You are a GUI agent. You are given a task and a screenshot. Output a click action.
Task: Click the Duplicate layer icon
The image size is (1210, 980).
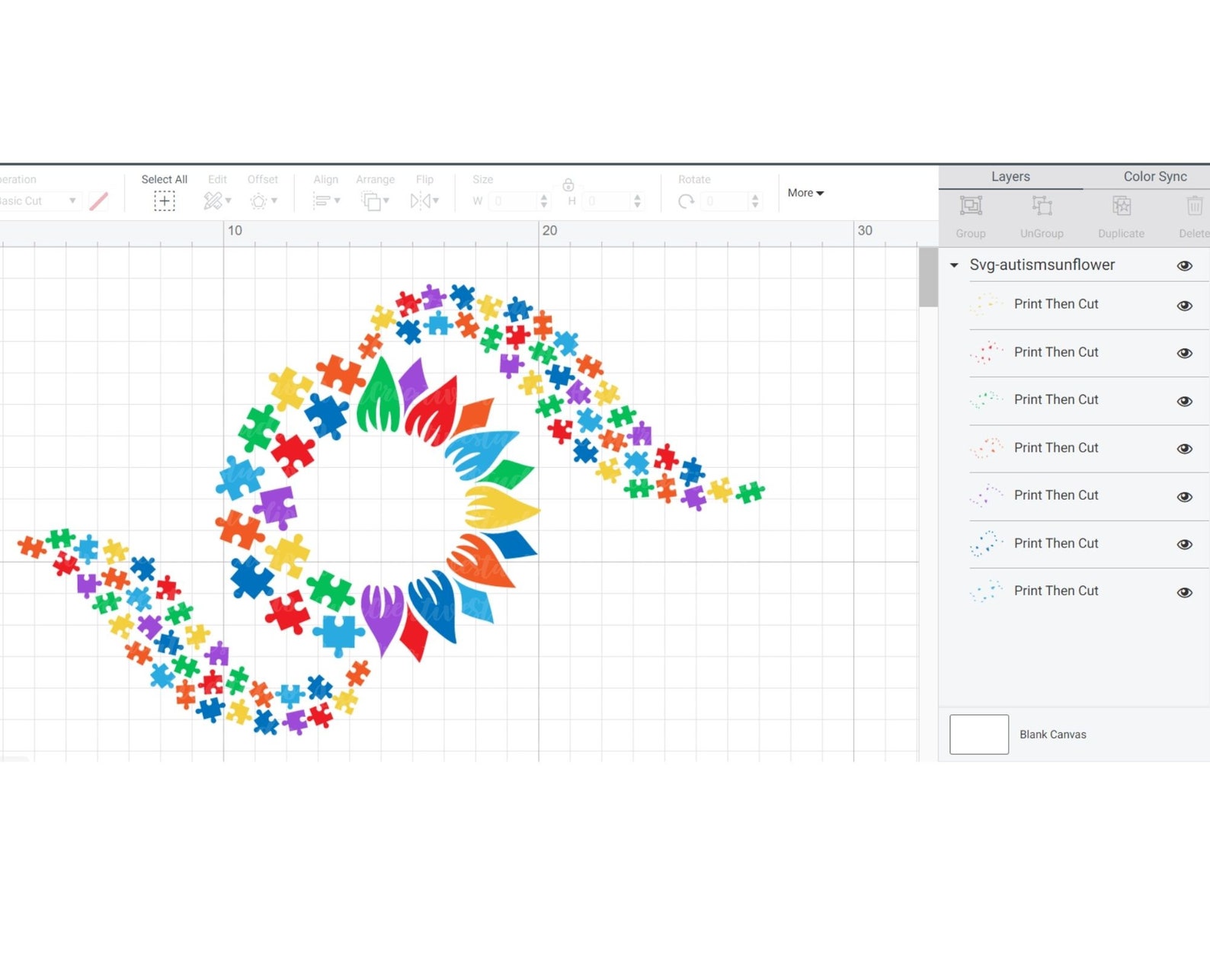(1122, 206)
